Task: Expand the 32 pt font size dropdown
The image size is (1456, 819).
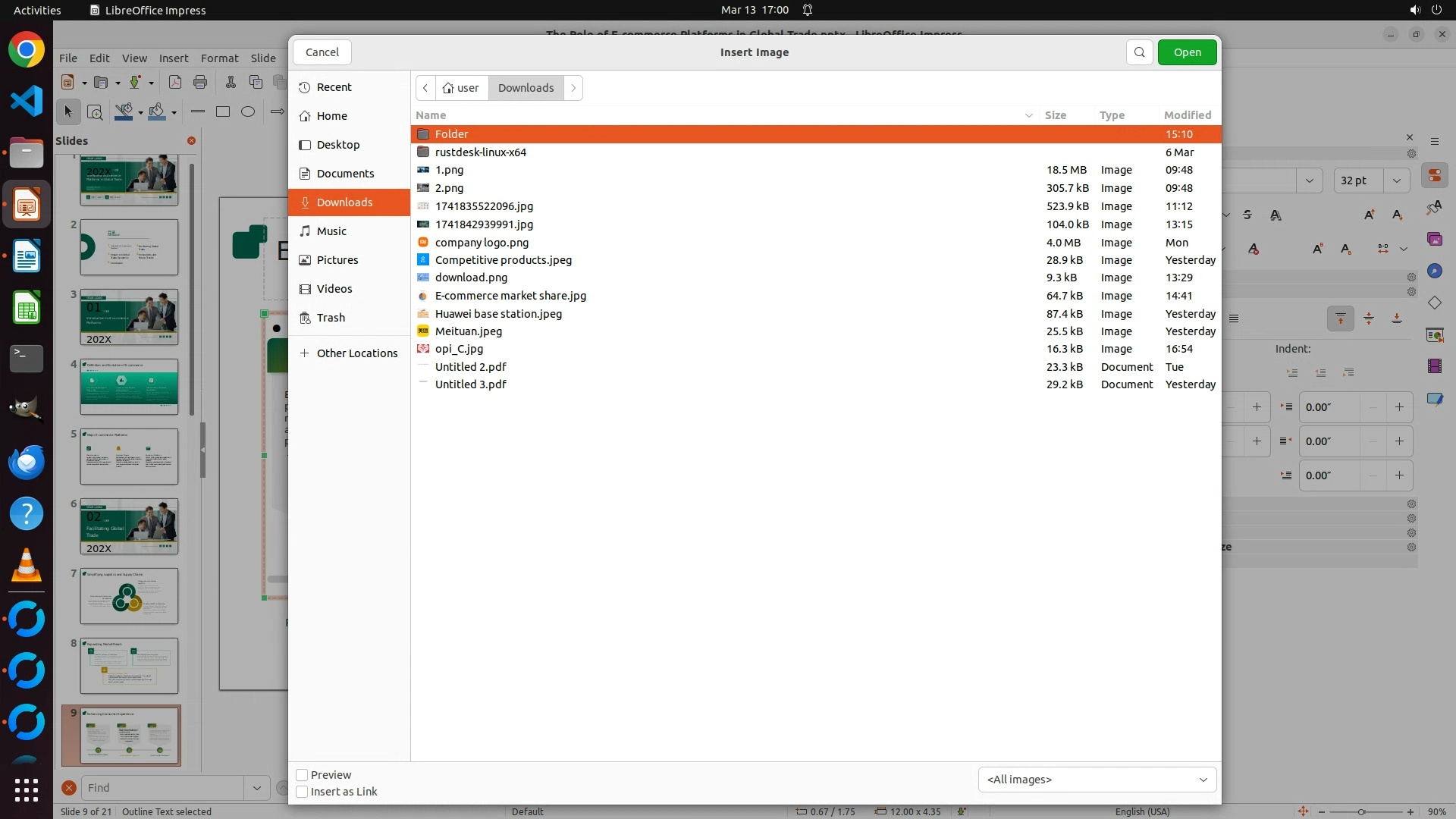Action: 1396,180
